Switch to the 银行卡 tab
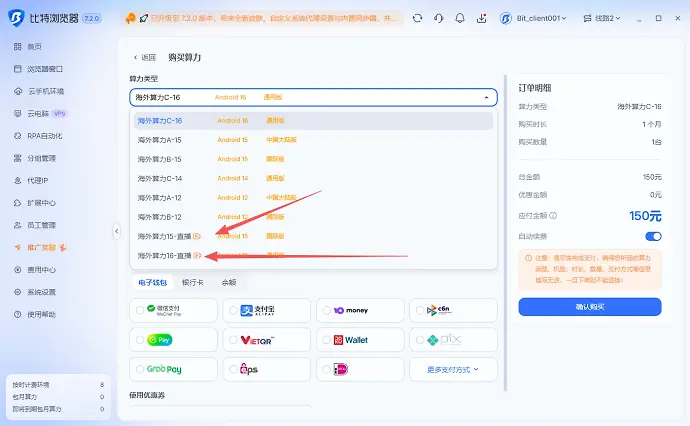The height and width of the screenshot is (426, 690). pyautogui.click(x=193, y=283)
